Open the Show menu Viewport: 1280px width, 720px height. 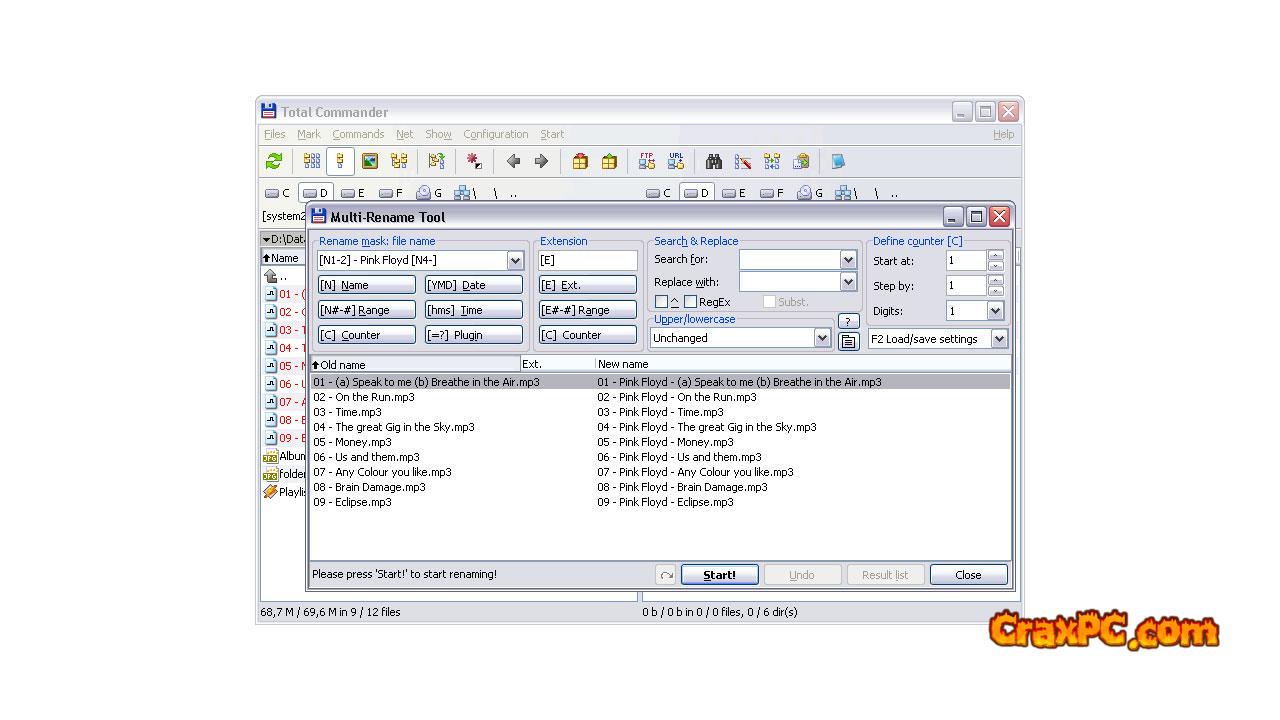438,134
